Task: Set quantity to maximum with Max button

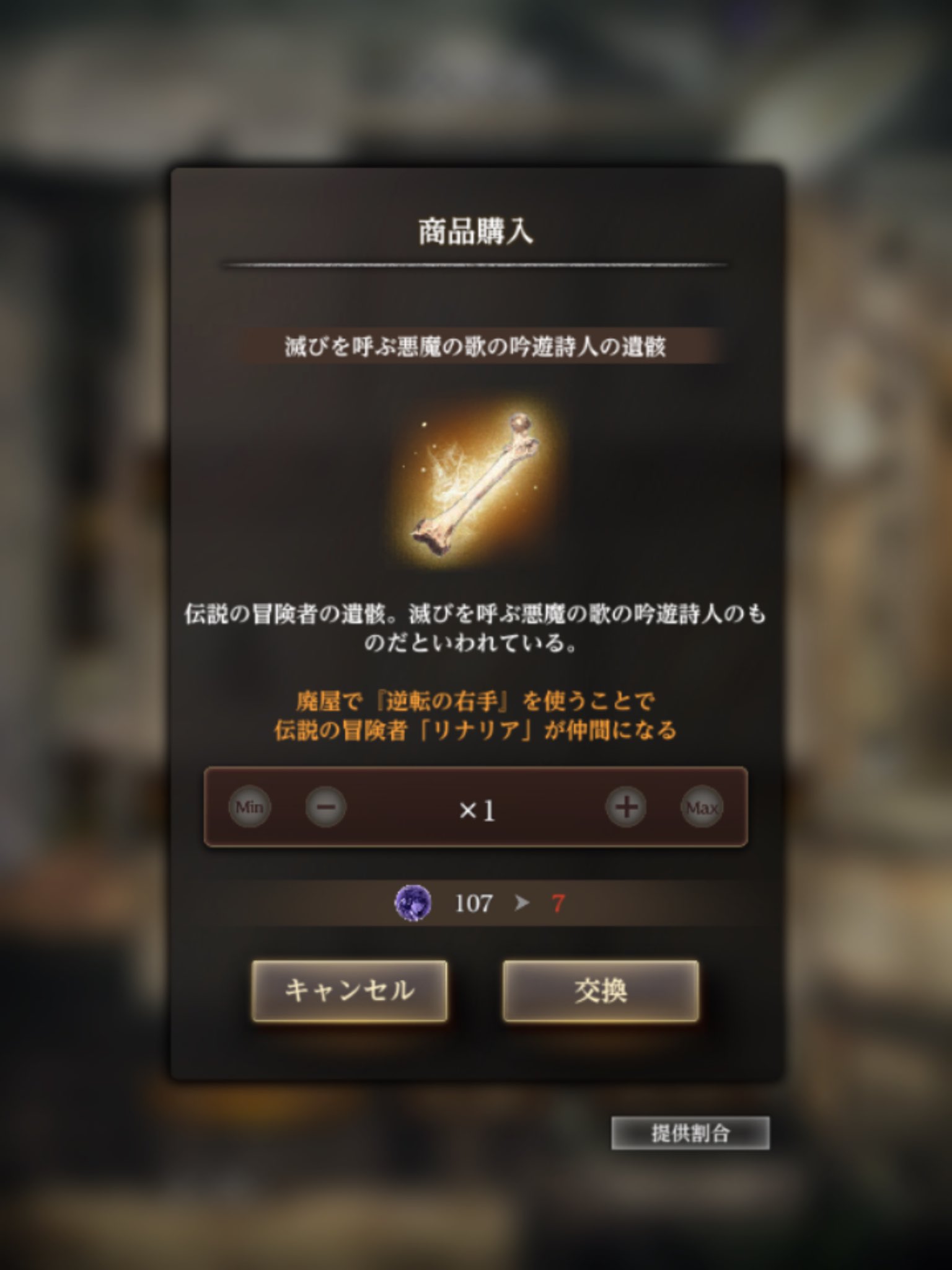Action: tap(702, 807)
